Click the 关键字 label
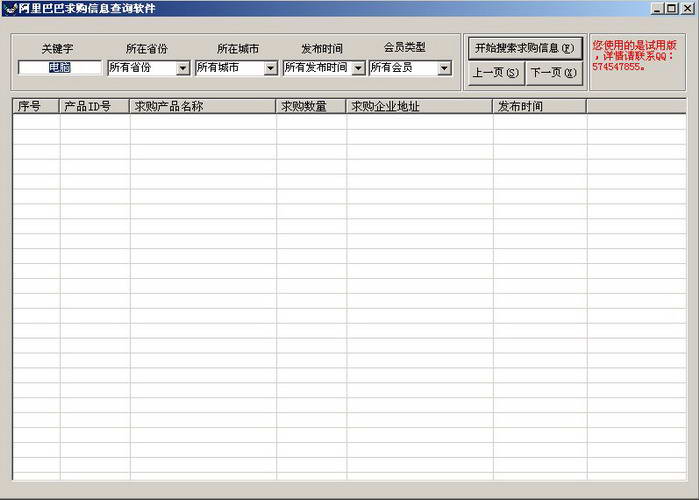This screenshot has width=699, height=500. (57, 49)
